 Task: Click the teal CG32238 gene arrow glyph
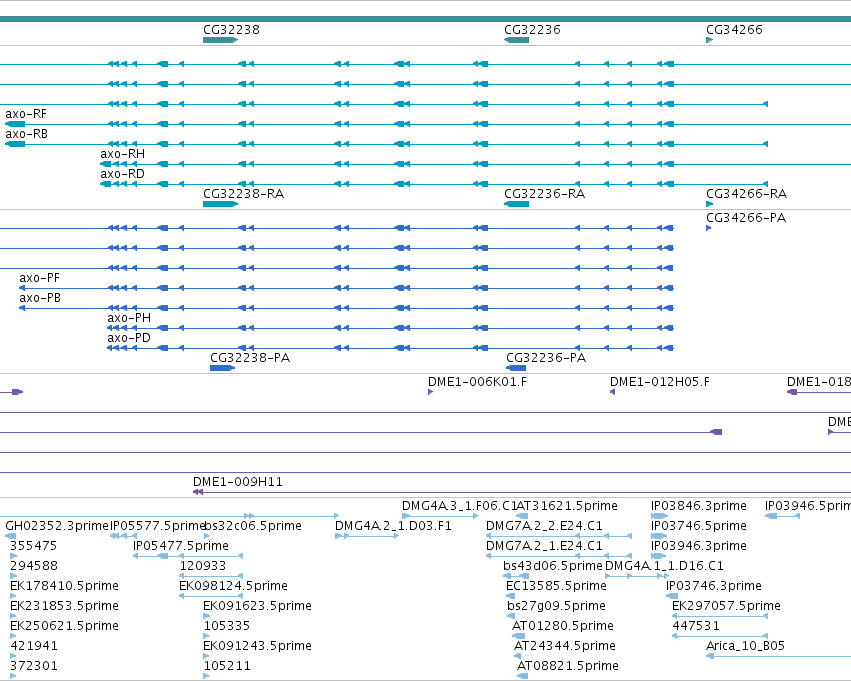(220, 40)
